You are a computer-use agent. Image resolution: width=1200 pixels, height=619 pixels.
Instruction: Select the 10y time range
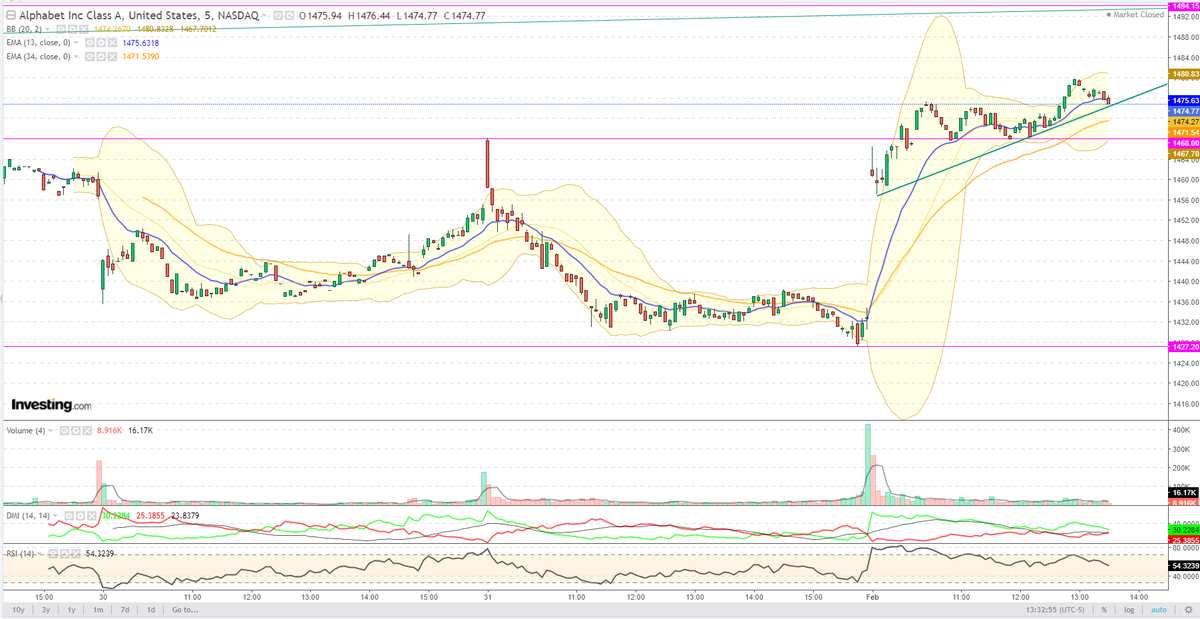click(19, 610)
